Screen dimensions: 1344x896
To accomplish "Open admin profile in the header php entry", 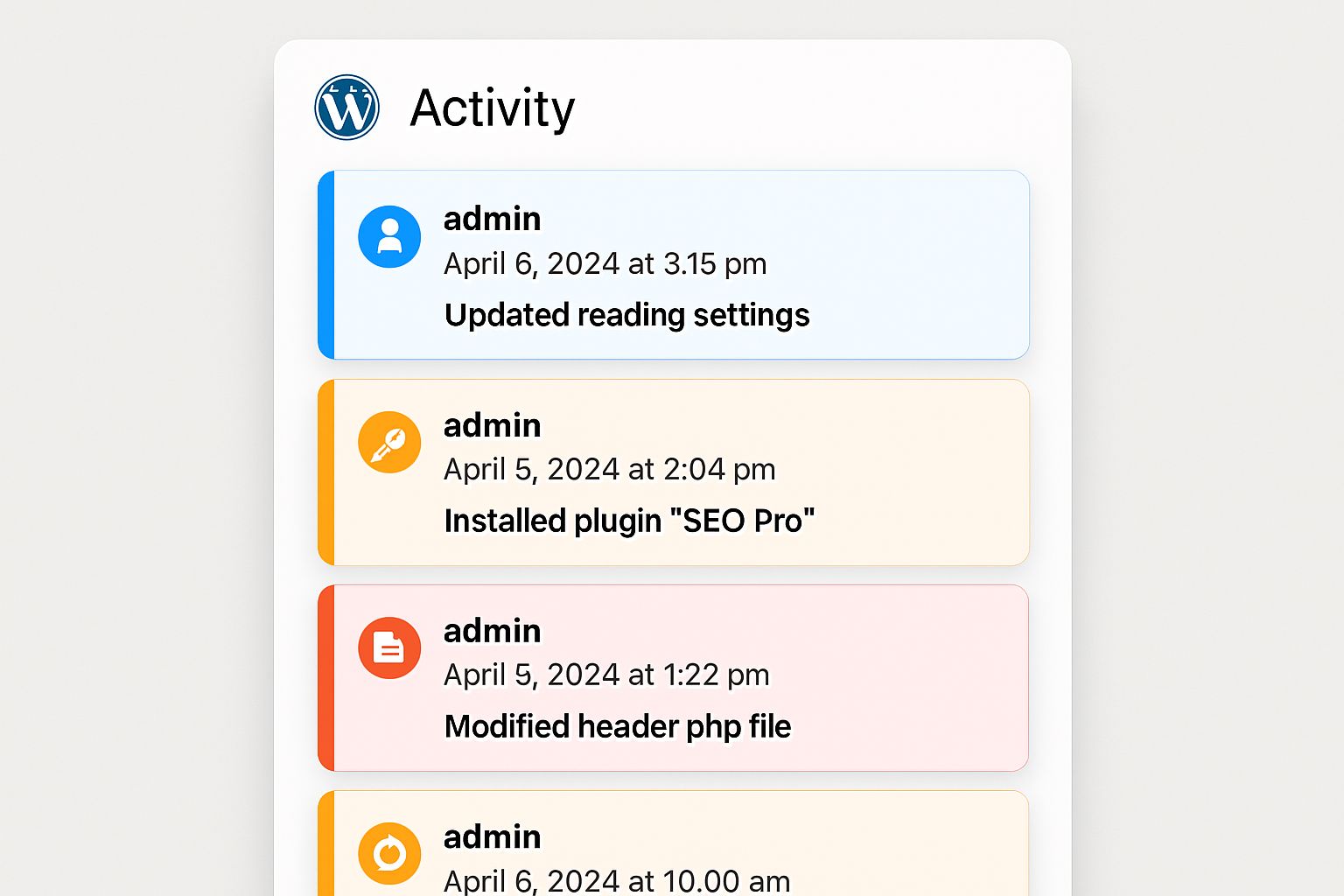I will pyautogui.click(x=492, y=631).
